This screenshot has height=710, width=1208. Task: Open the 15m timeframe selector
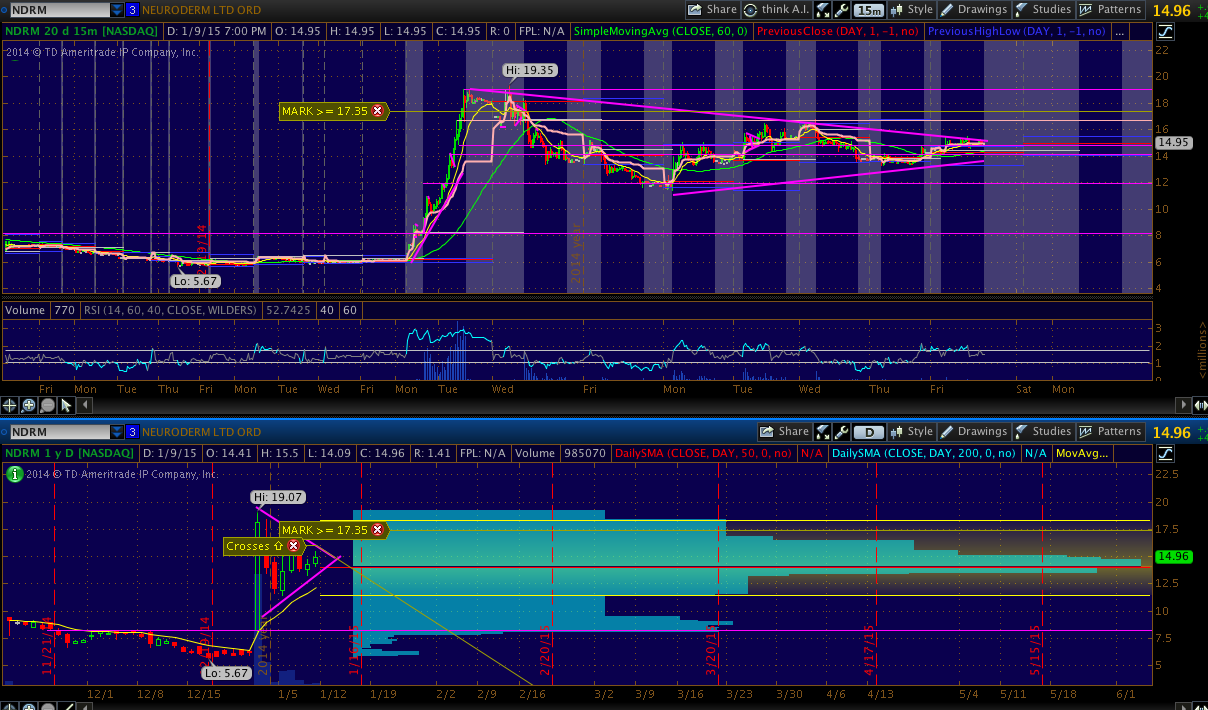point(869,10)
